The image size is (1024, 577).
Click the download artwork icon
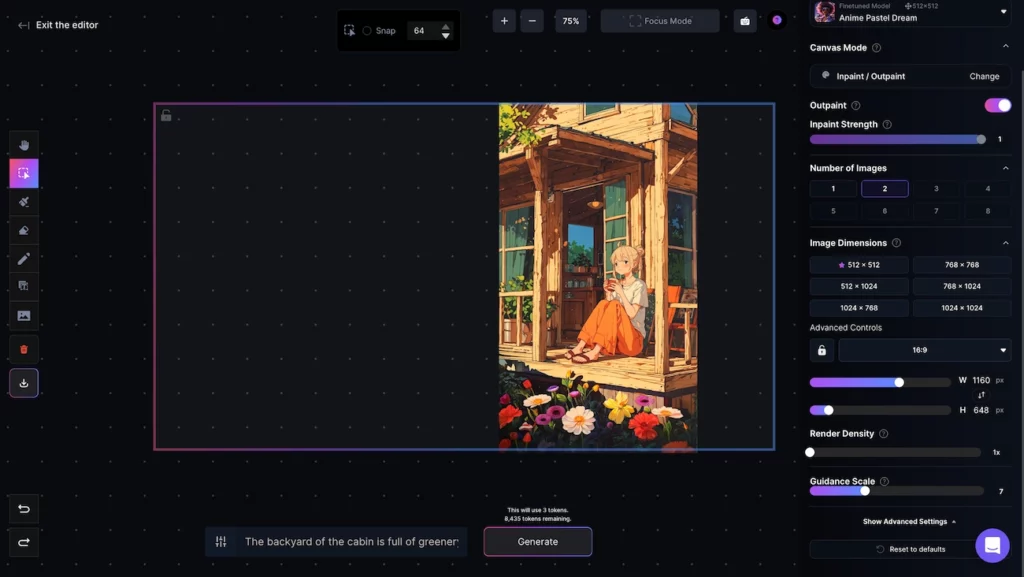24,383
